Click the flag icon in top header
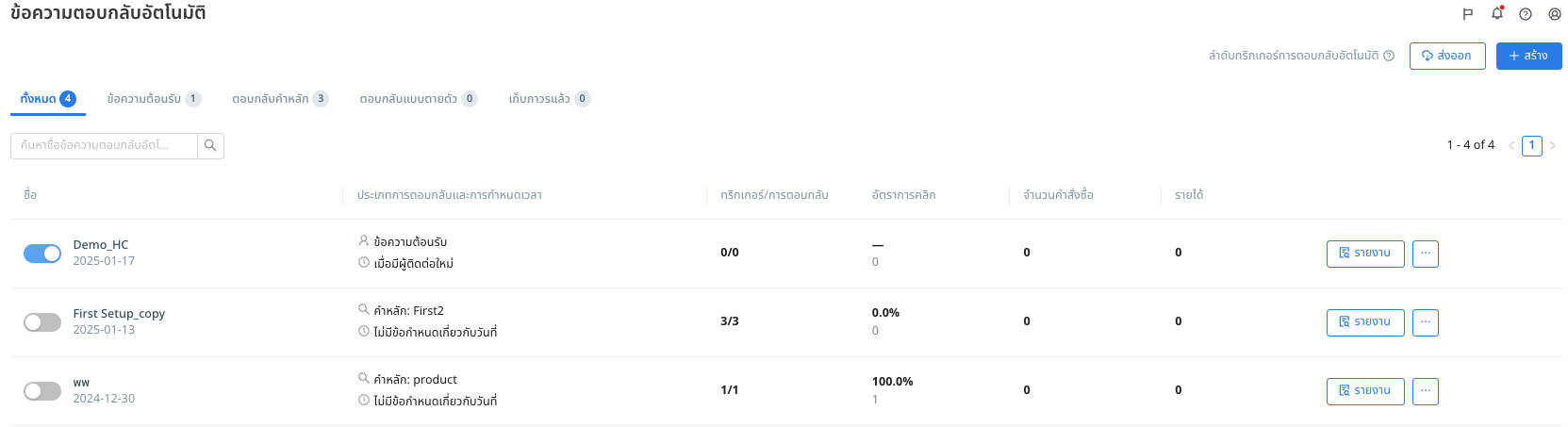Viewport: 1568px width, 427px height. (1467, 14)
